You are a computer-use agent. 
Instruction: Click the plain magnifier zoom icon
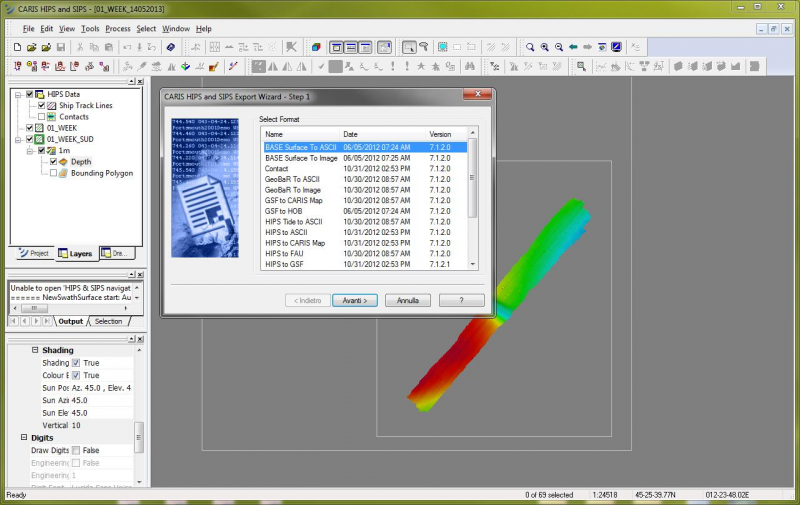530,47
